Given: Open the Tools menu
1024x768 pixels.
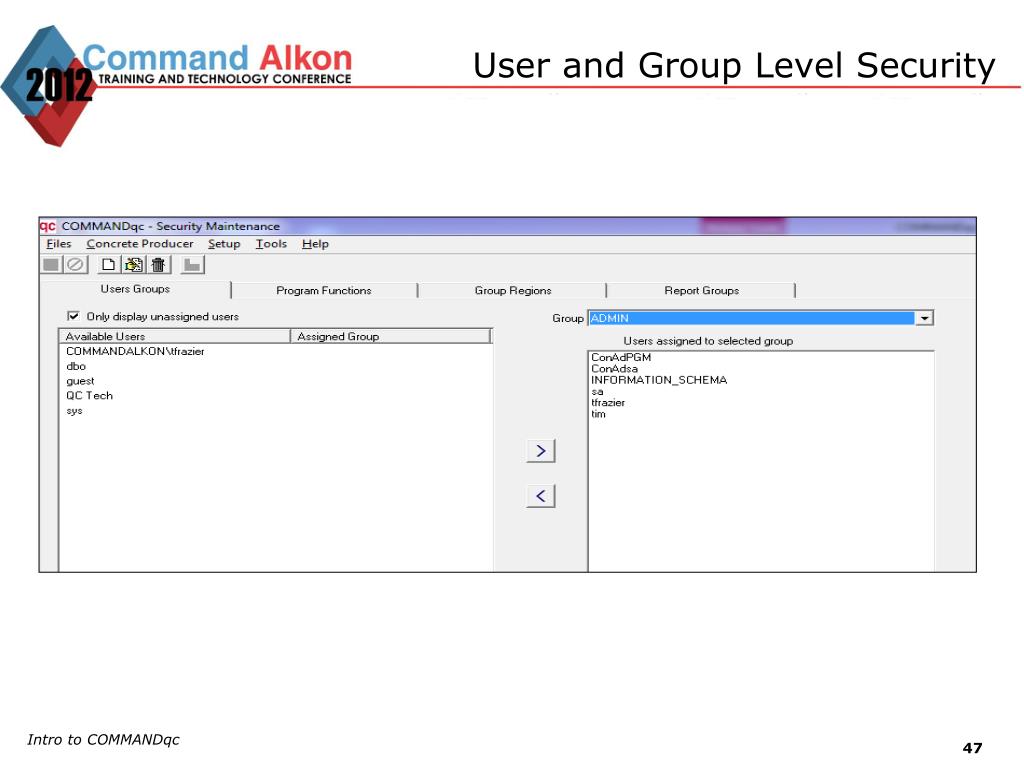Looking at the screenshot, I should (x=271, y=244).
